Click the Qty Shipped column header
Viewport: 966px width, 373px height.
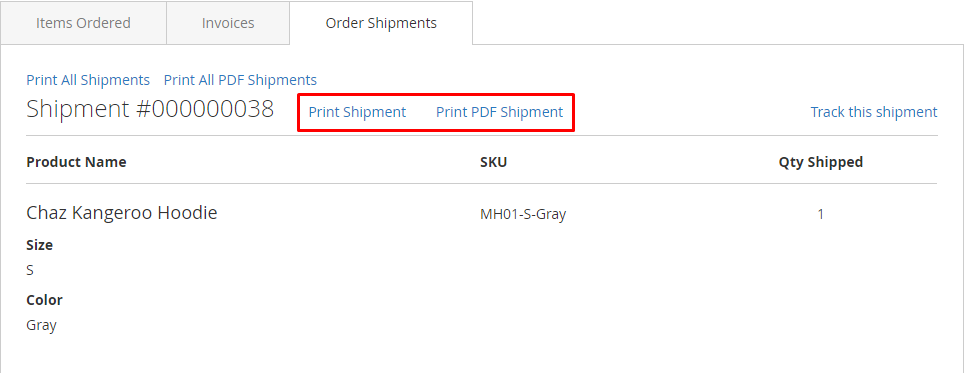[821, 162]
